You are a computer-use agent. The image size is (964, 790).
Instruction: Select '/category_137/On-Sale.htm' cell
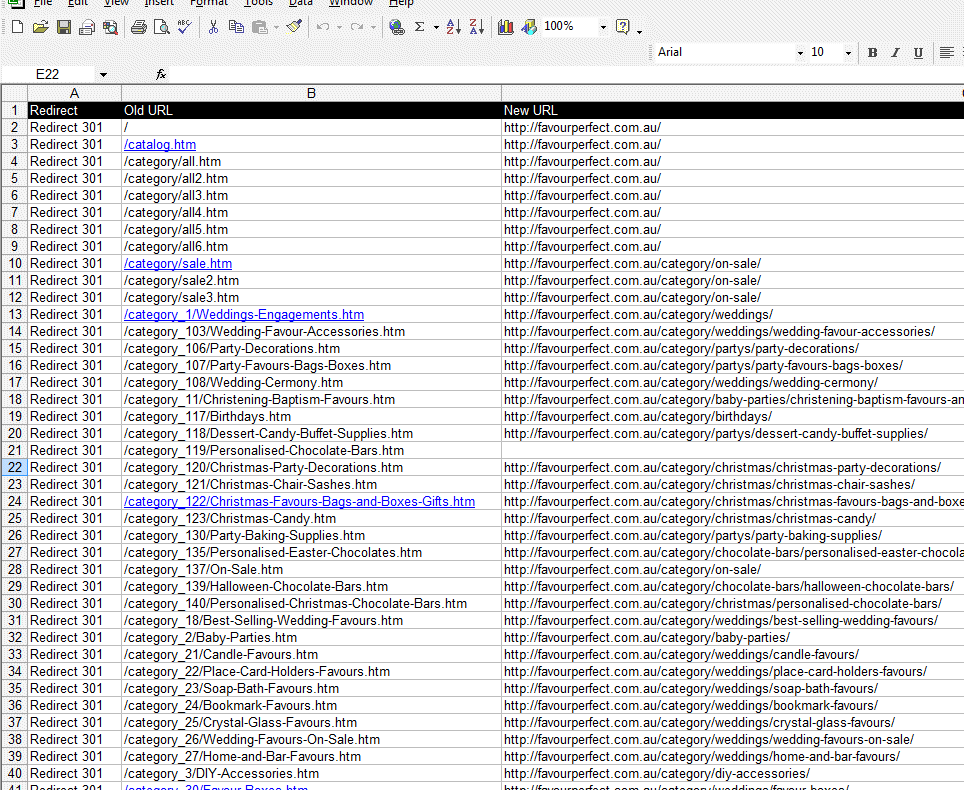tap(311, 570)
